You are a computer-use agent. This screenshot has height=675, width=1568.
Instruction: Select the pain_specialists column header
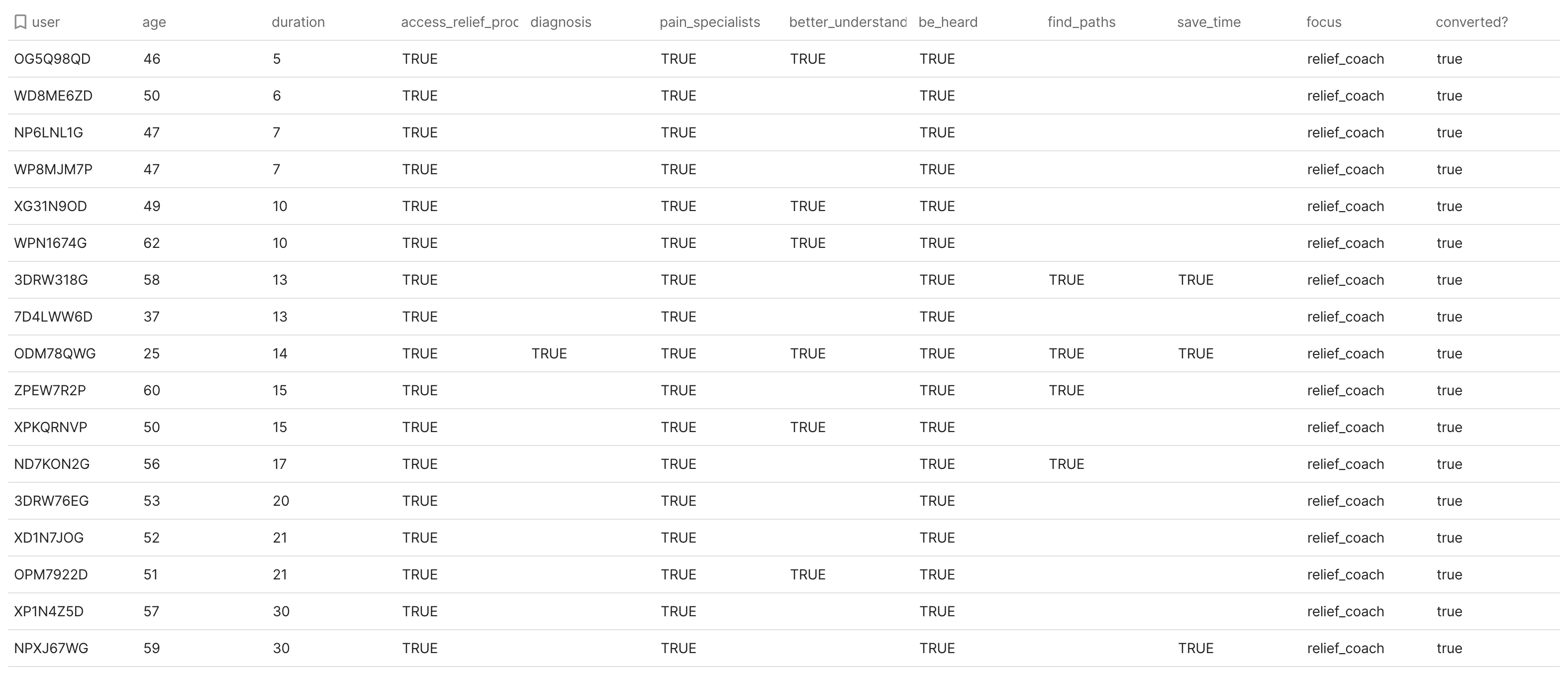pyautogui.click(x=710, y=22)
